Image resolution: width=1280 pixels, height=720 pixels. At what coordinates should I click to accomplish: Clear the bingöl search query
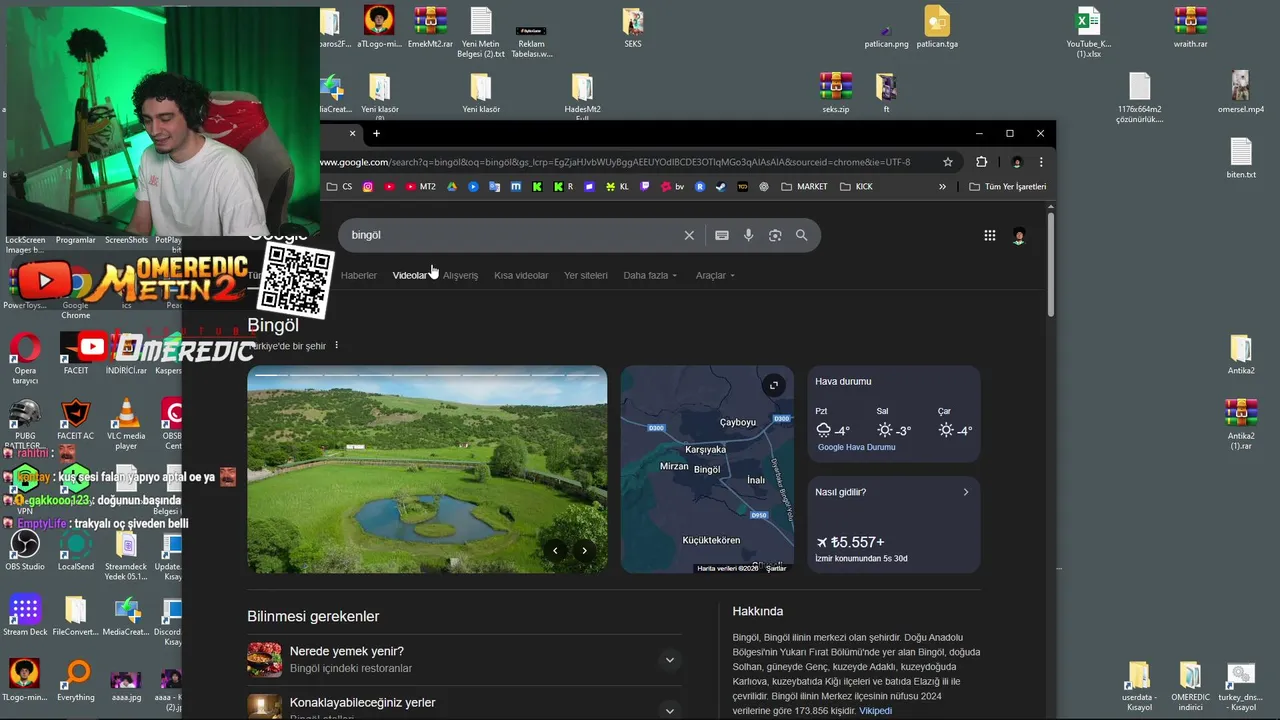click(x=689, y=235)
